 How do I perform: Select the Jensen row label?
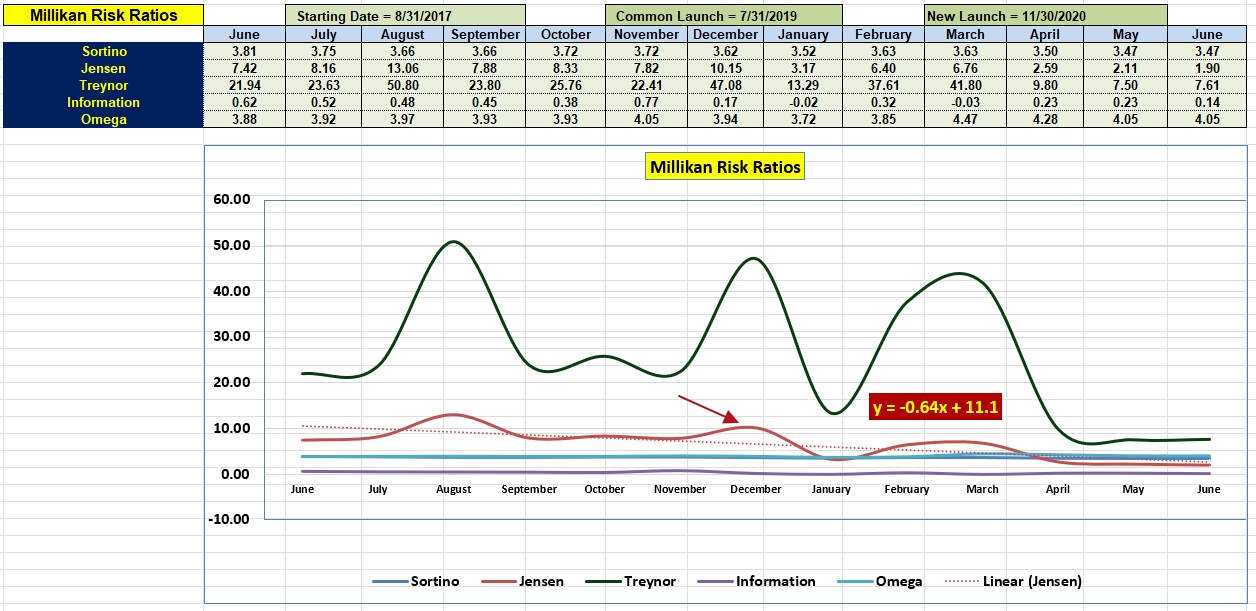pos(102,68)
